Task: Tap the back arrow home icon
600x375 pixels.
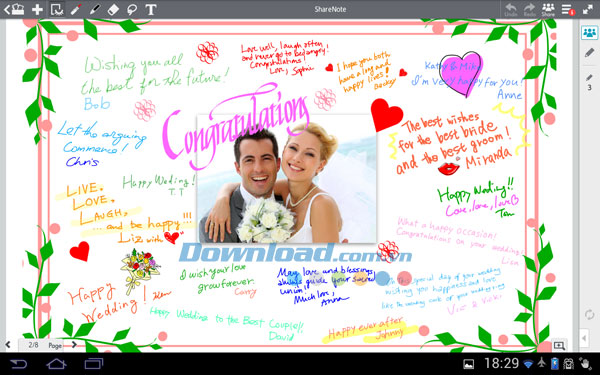Action: (x=14, y=9)
